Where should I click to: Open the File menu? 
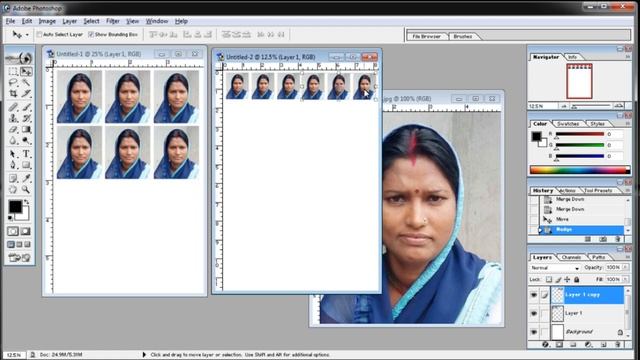pyautogui.click(x=11, y=21)
